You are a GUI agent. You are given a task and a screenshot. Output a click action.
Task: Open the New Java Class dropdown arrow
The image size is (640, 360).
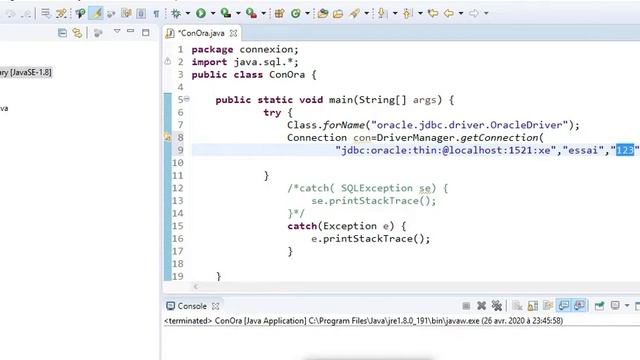tap(307, 13)
